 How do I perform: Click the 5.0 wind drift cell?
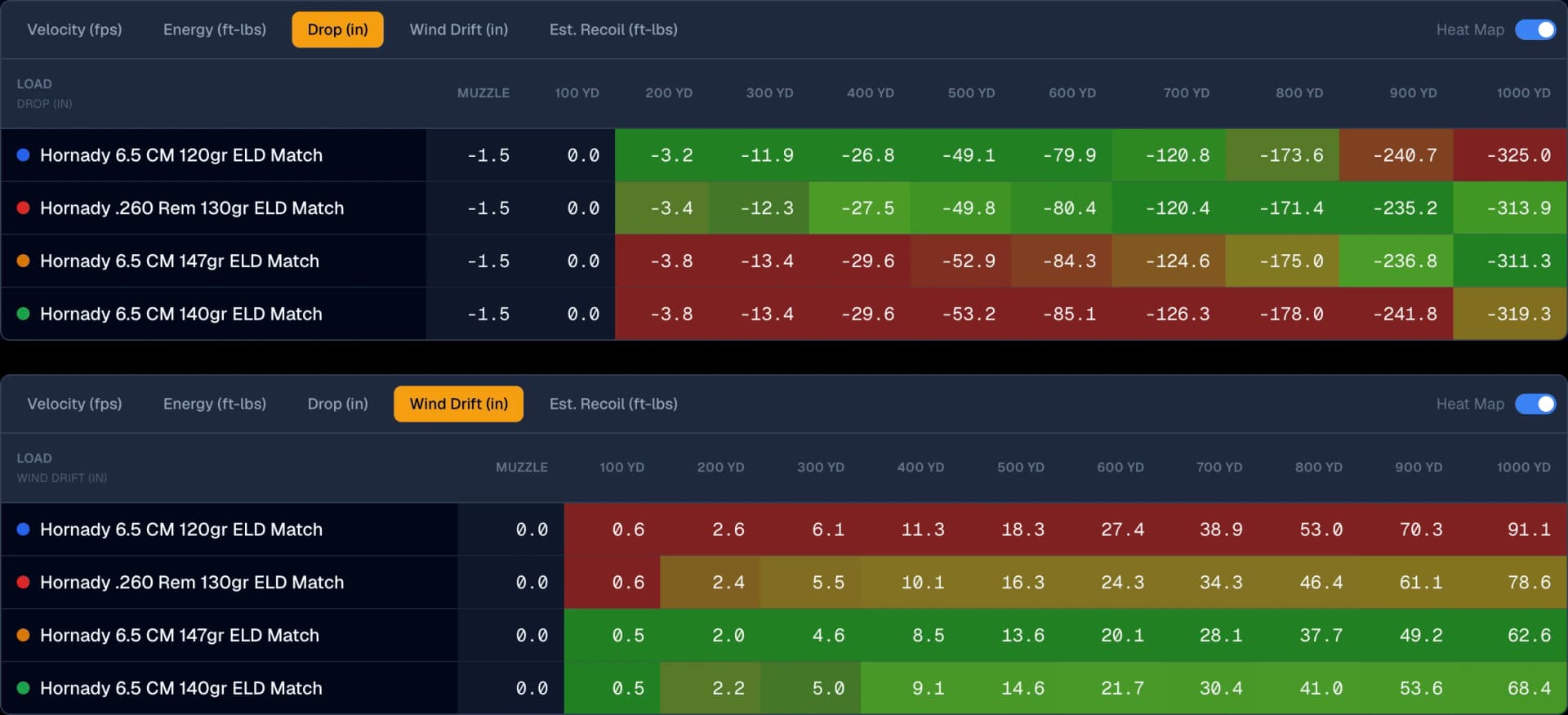811,689
